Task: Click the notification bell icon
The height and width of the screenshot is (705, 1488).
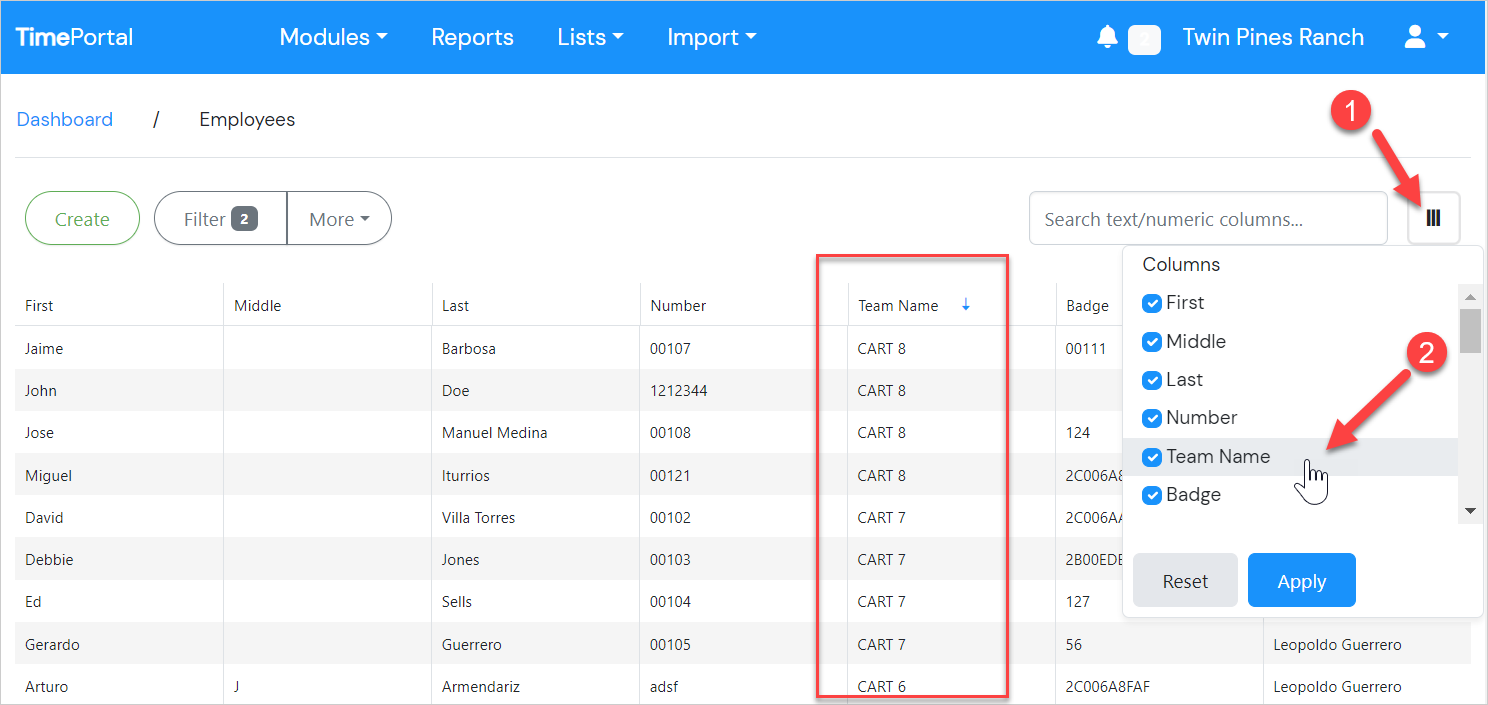Action: pos(1106,38)
